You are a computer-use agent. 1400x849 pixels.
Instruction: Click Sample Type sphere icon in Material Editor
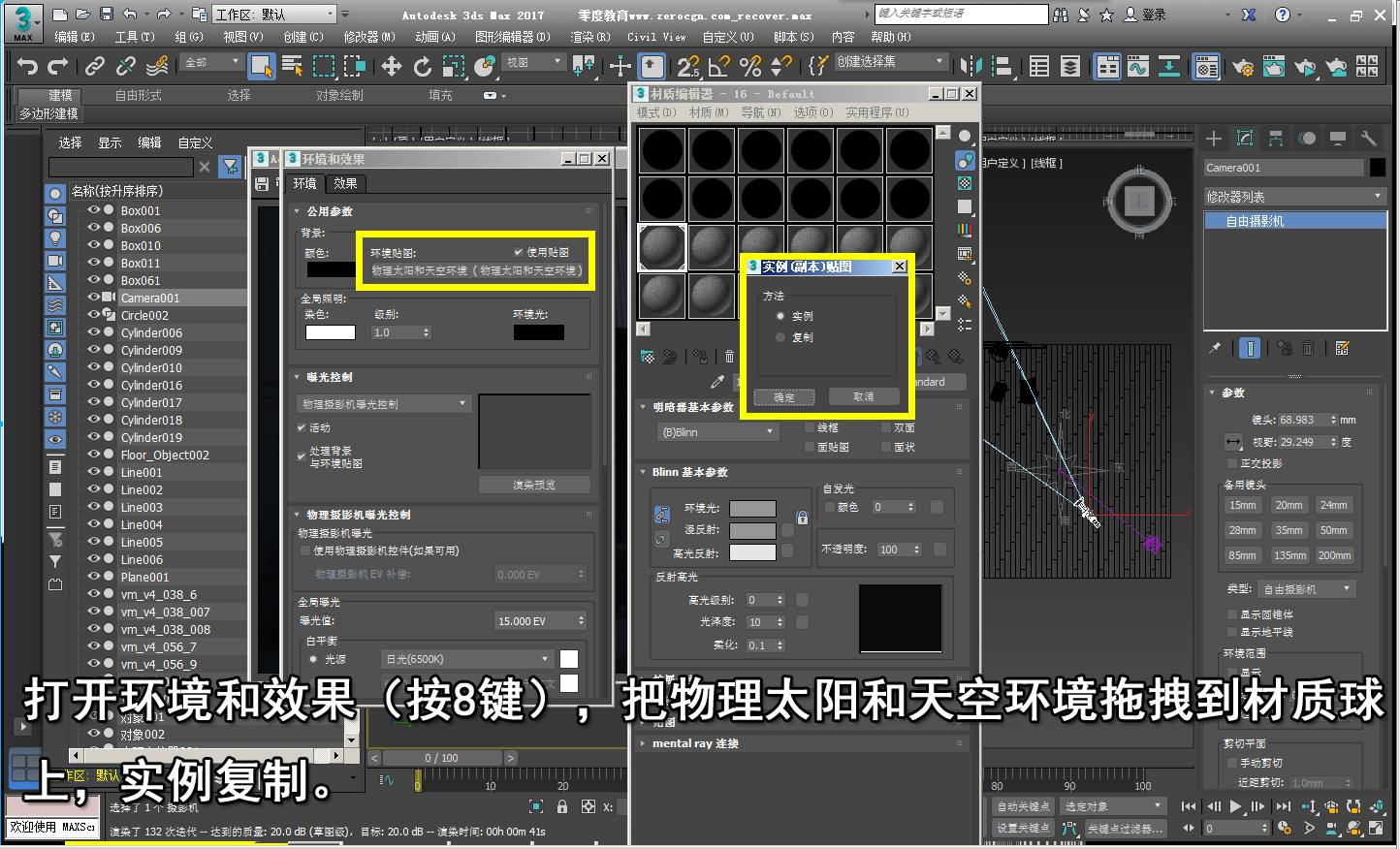965,136
